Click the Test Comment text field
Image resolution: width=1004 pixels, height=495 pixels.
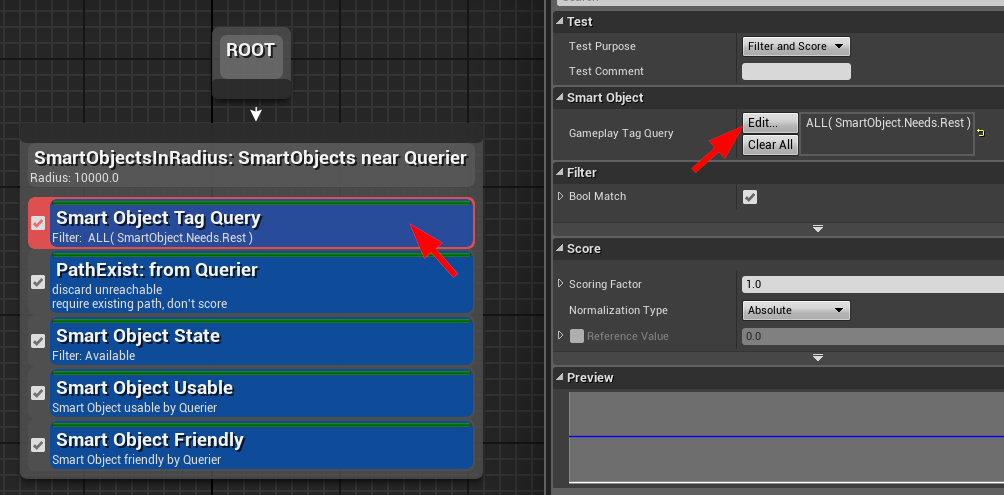pyautogui.click(x=795, y=71)
